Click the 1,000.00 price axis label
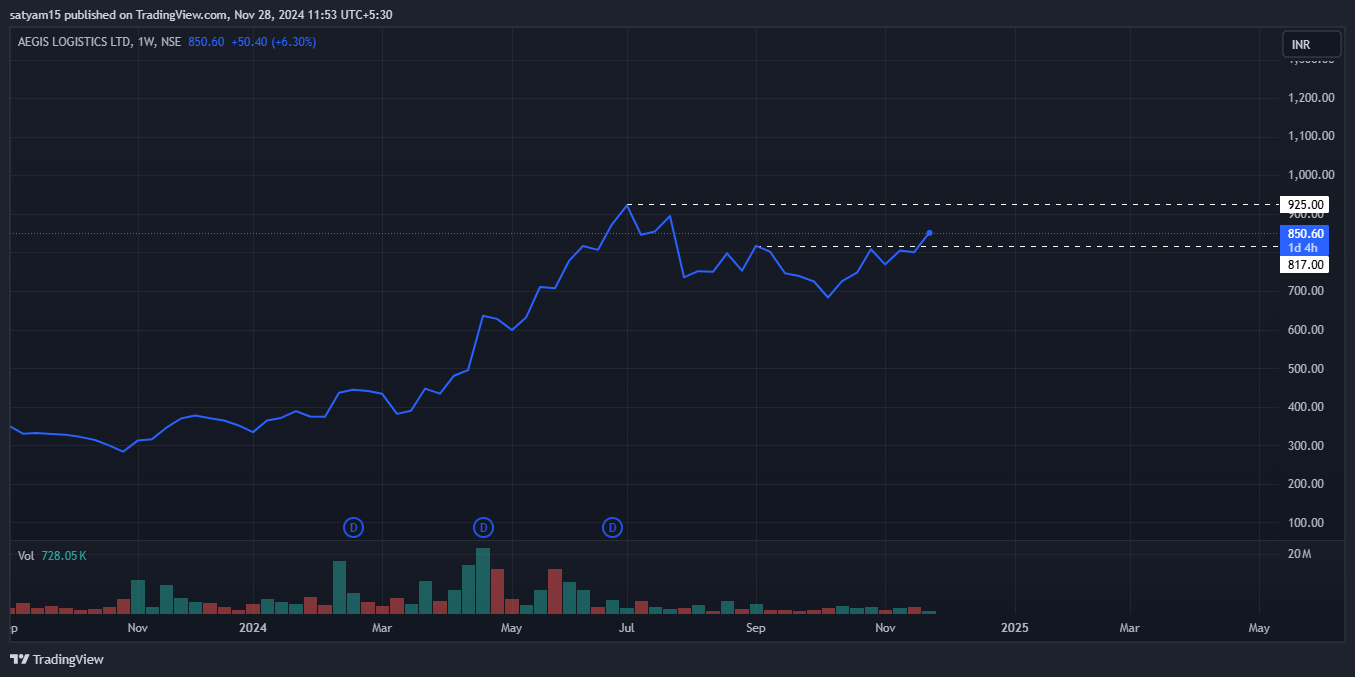The image size is (1355, 677). pos(1312,175)
